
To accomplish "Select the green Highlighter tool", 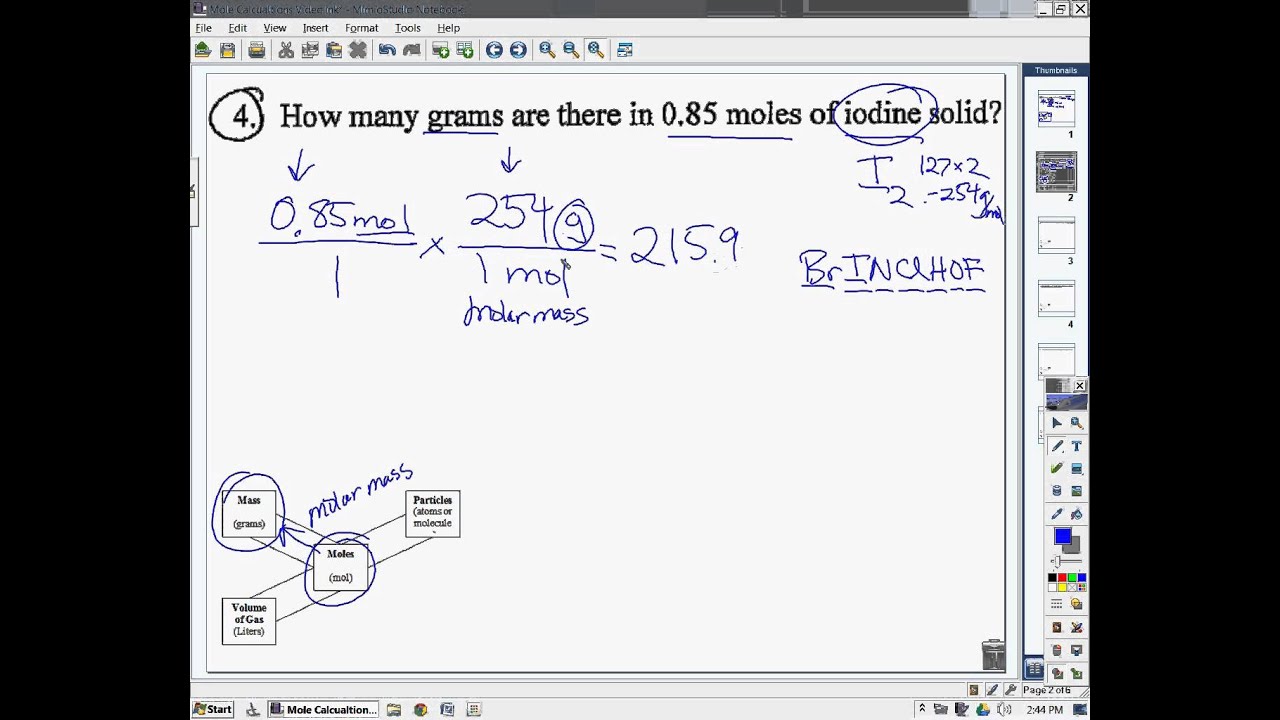I will (1057, 468).
